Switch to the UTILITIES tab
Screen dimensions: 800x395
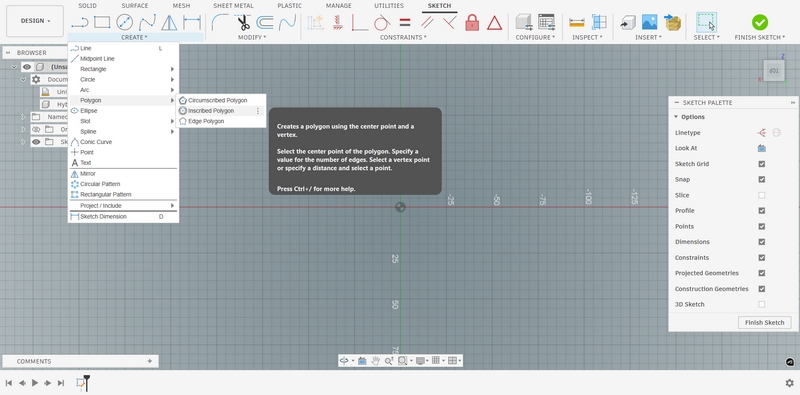(389, 6)
